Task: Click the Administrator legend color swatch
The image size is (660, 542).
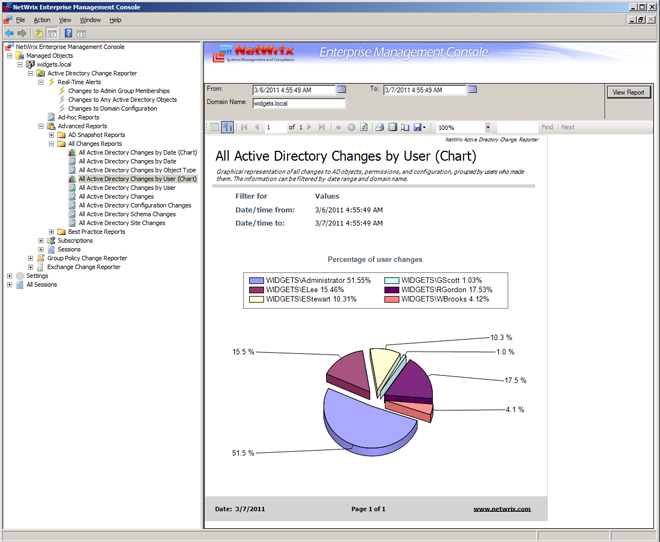Action: click(256, 280)
